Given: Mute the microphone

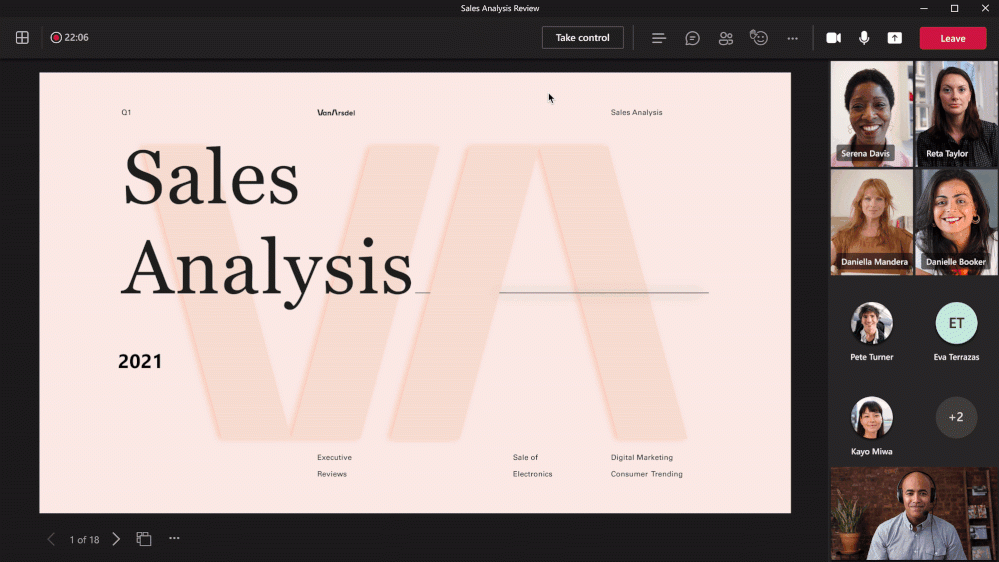Looking at the screenshot, I should click(x=864, y=38).
